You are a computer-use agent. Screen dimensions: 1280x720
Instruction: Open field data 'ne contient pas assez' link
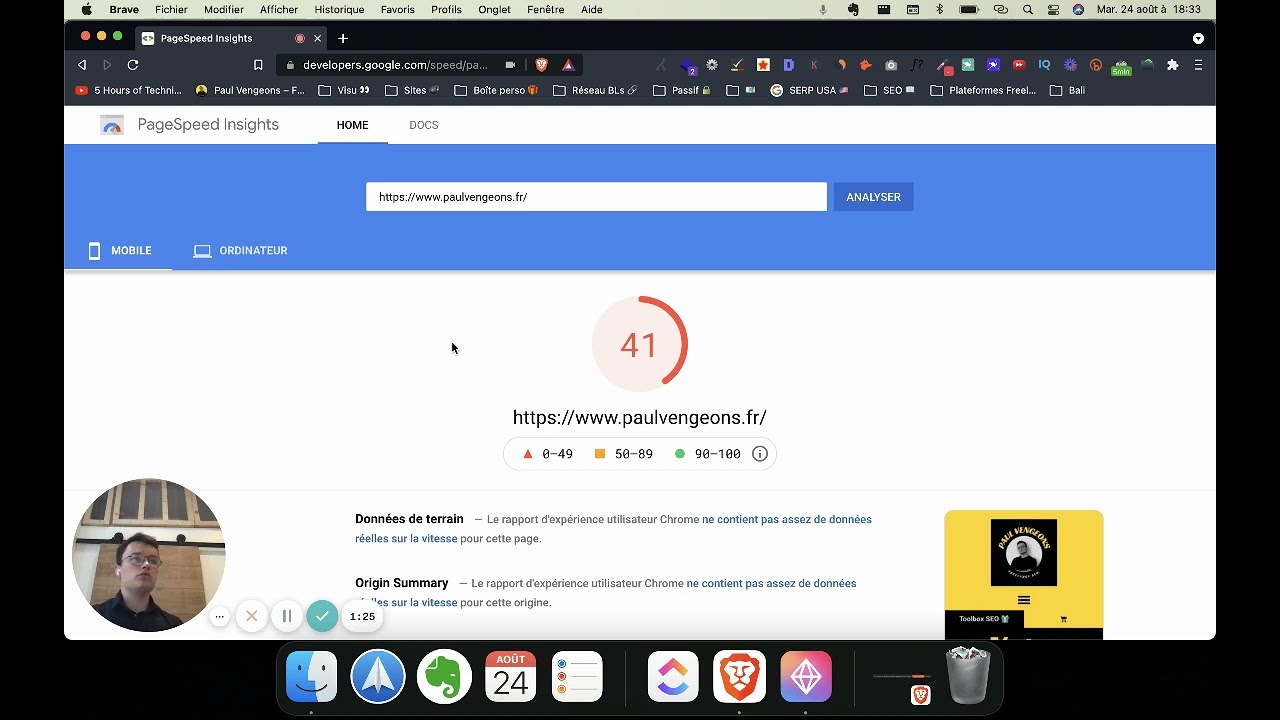[x=613, y=529]
